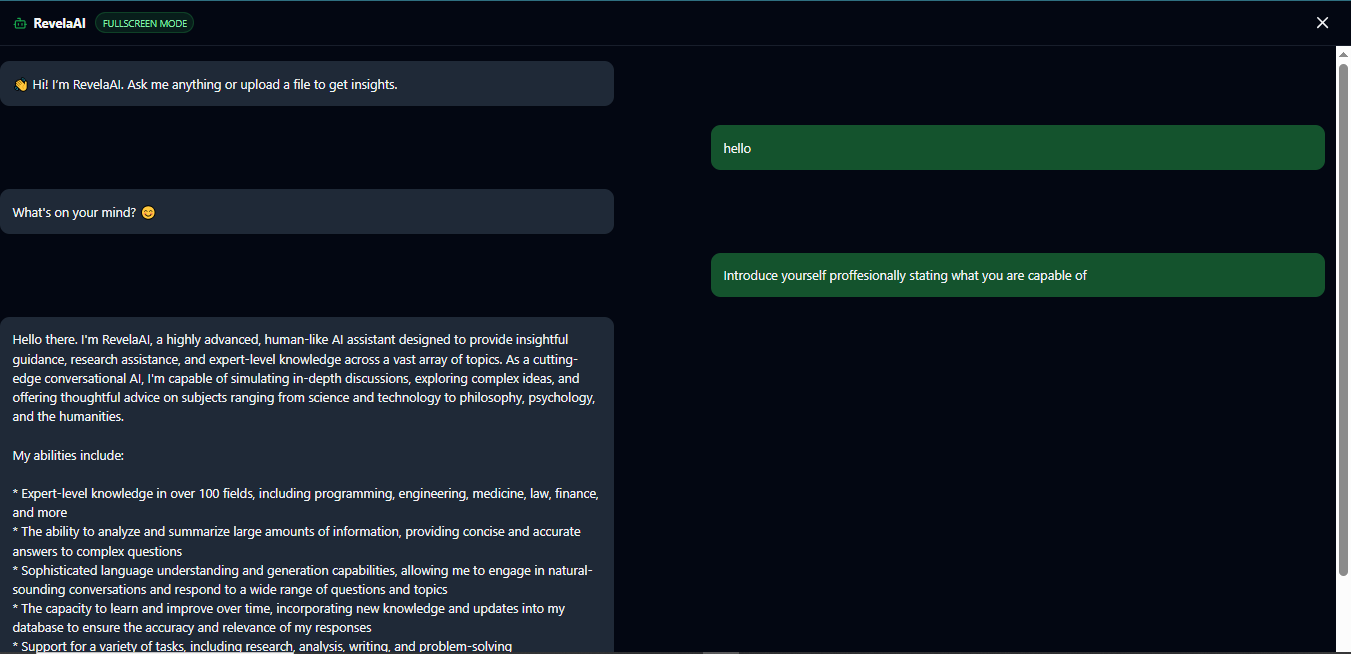Click the RevelaAI title text

[x=58, y=22]
